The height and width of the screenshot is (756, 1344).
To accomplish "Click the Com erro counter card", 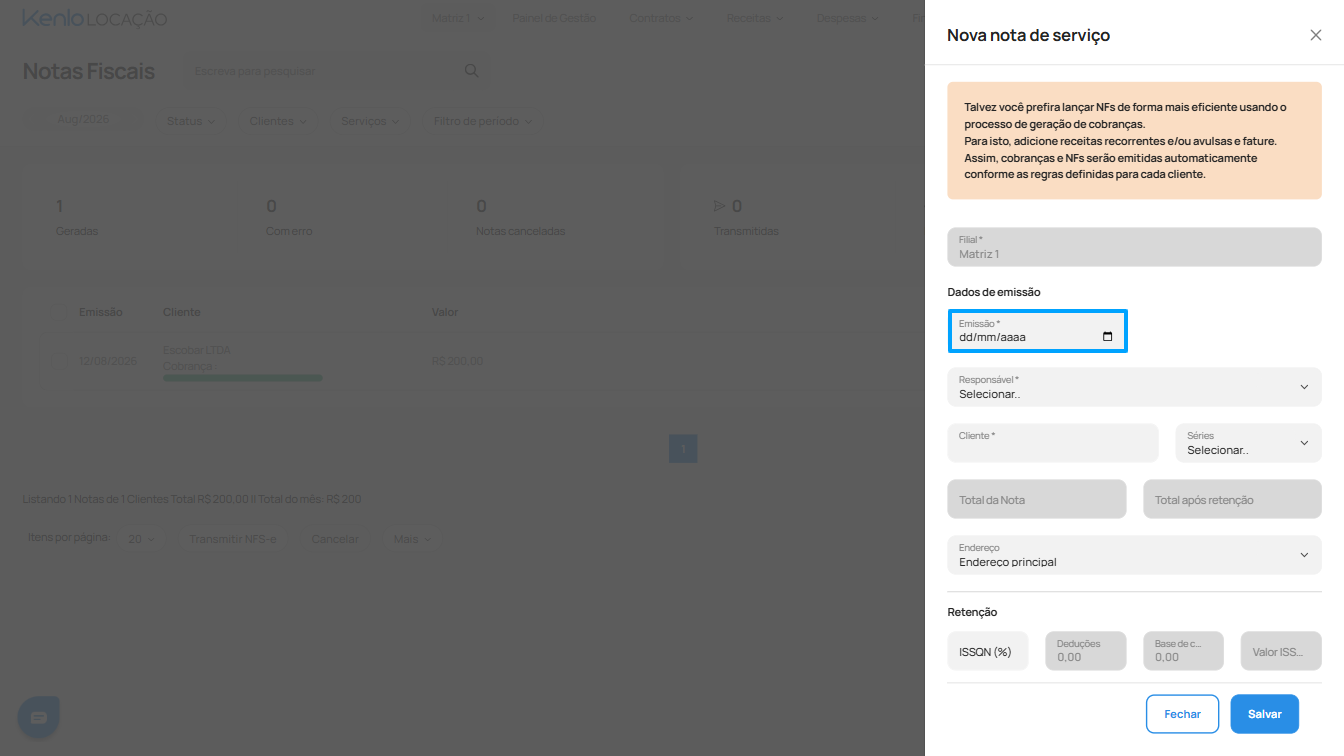I will 289,217.
